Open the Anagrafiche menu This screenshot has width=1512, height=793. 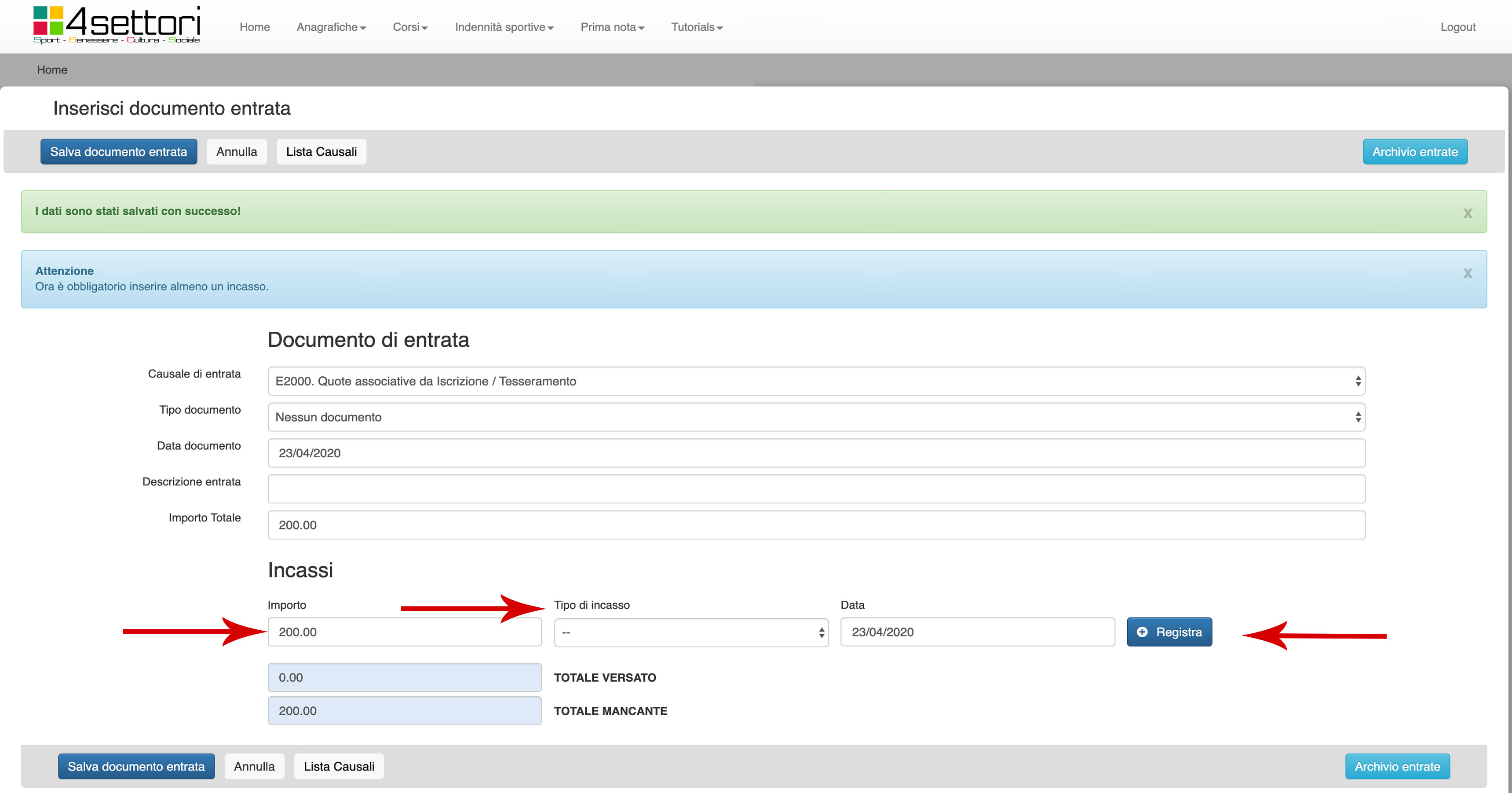click(x=331, y=27)
